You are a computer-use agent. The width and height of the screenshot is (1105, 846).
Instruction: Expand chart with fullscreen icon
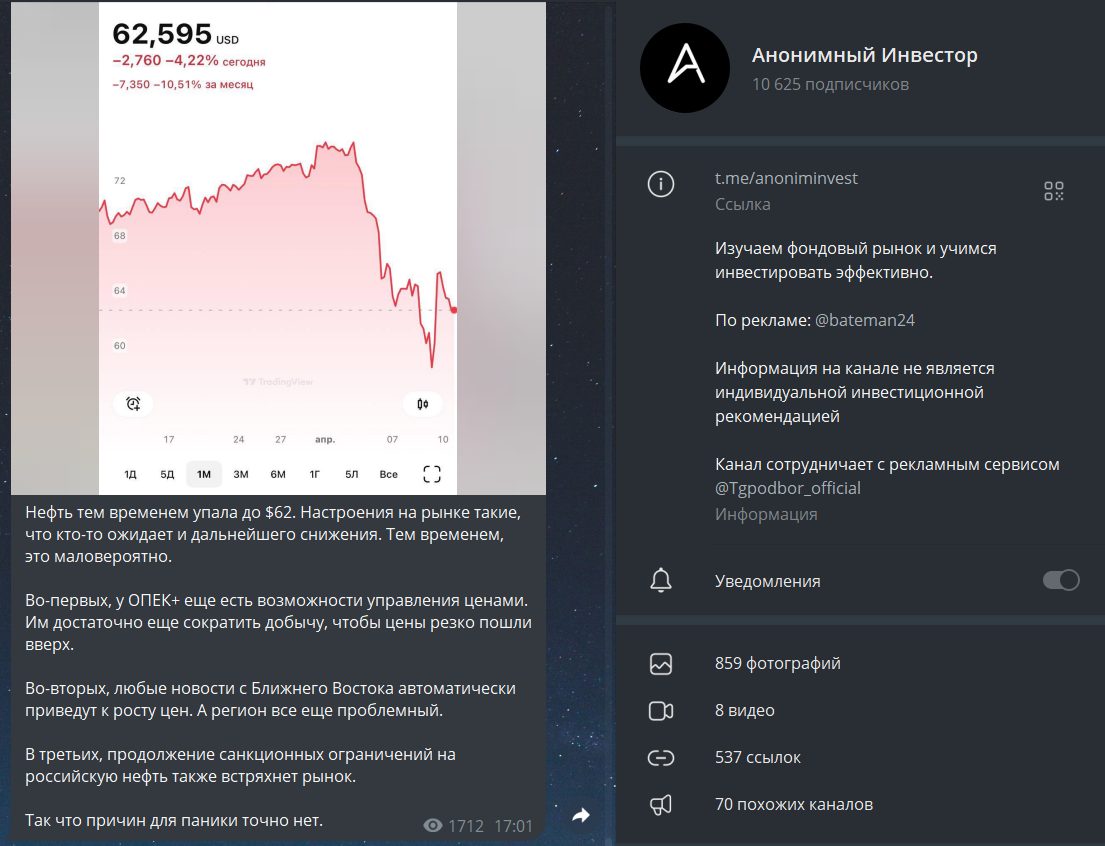point(431,474)
